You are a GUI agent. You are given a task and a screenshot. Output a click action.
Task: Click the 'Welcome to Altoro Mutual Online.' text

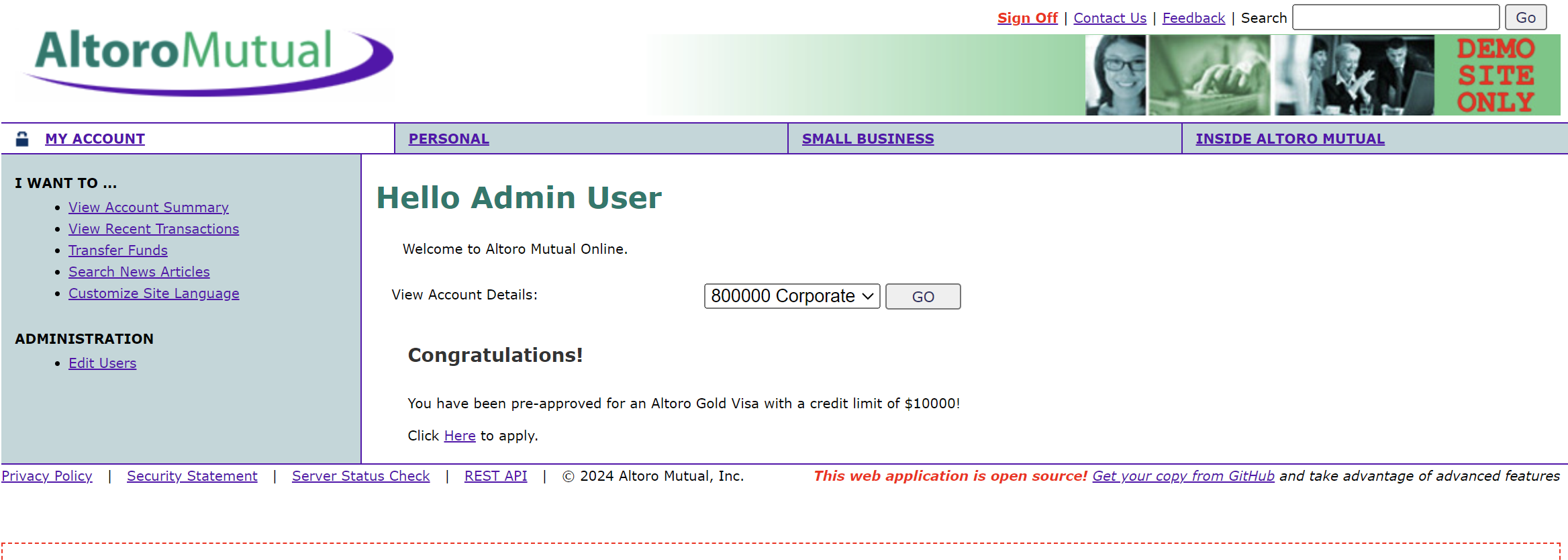[515, 249]
